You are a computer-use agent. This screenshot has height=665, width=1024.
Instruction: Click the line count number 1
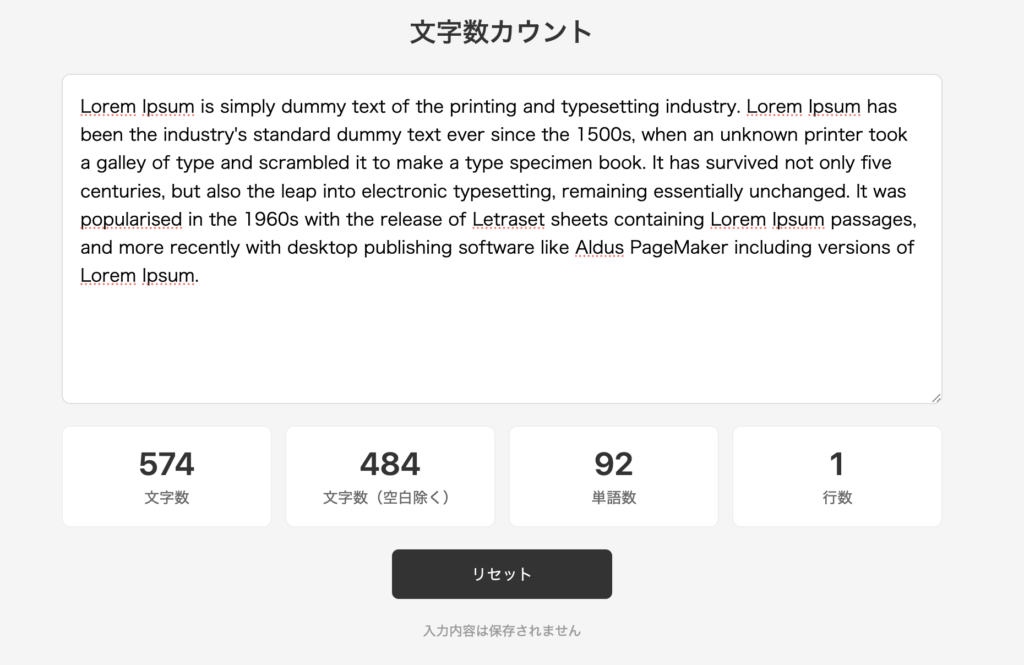pyautogui.click(x=837, y=464)
